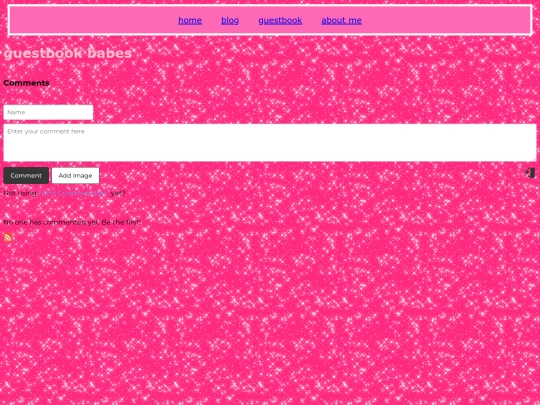This screenshot has height=405, width=540.
Task: Click the login icon beside comment box
Action: pos(530,173)
